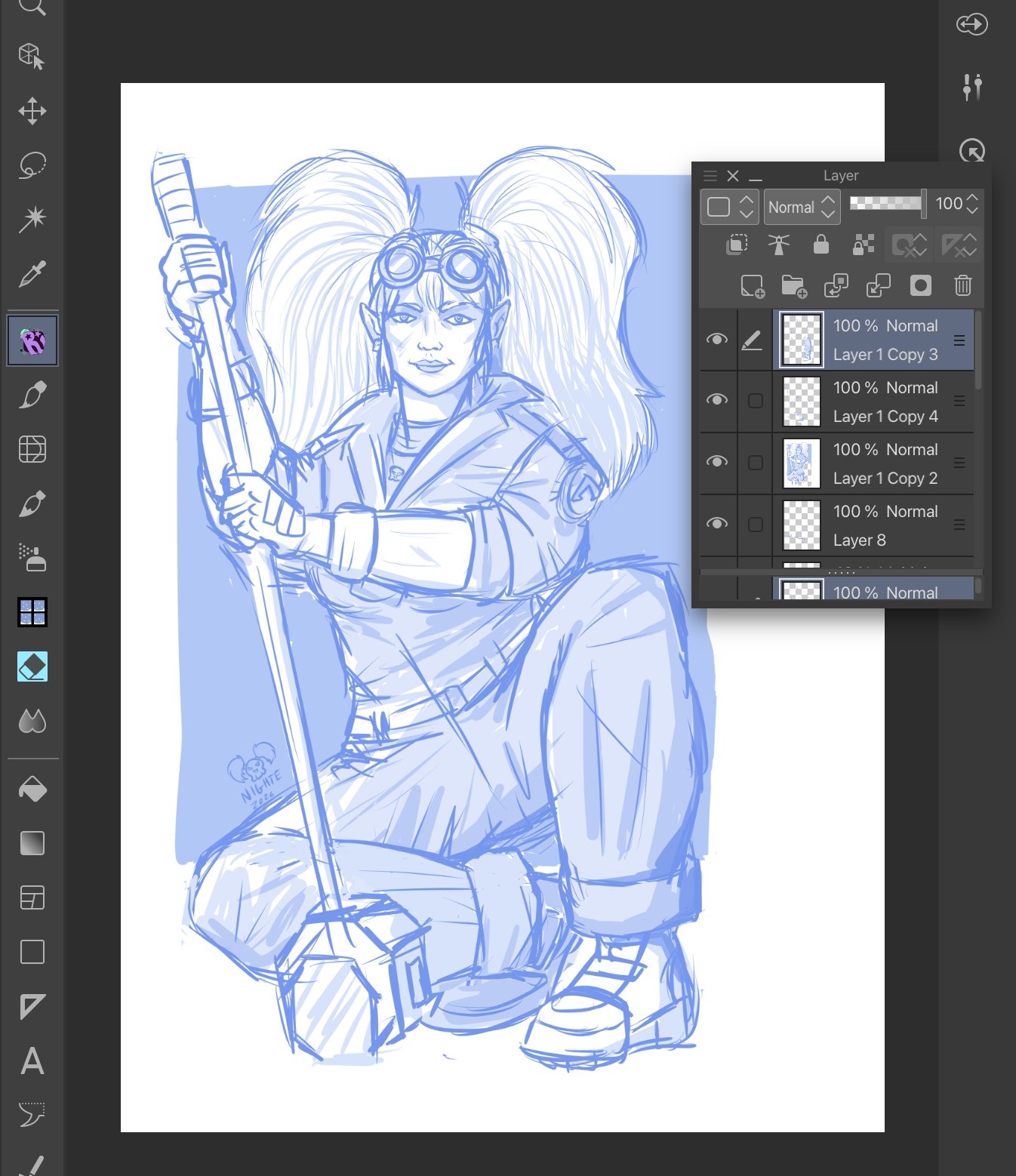Image resolution: width=1016 pixels, height=1176 pixels.
Task: Click the New Raster Layer icon
Action: point(752,286)
